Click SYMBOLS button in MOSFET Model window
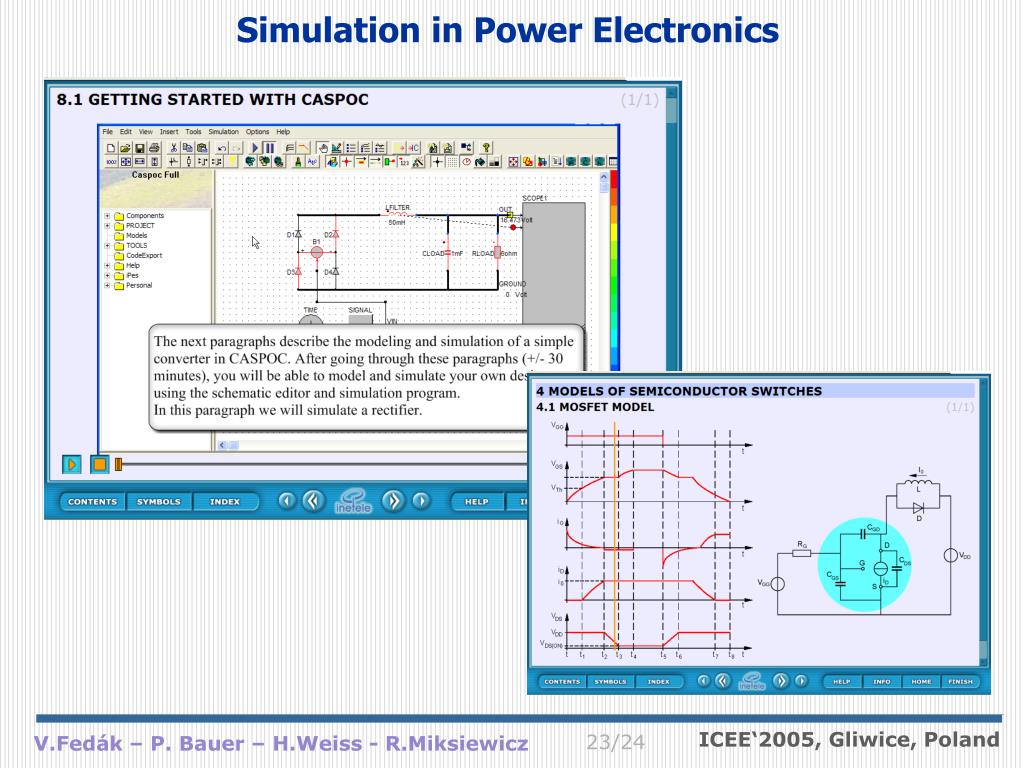1024x768 pixels. click(611, 681)
